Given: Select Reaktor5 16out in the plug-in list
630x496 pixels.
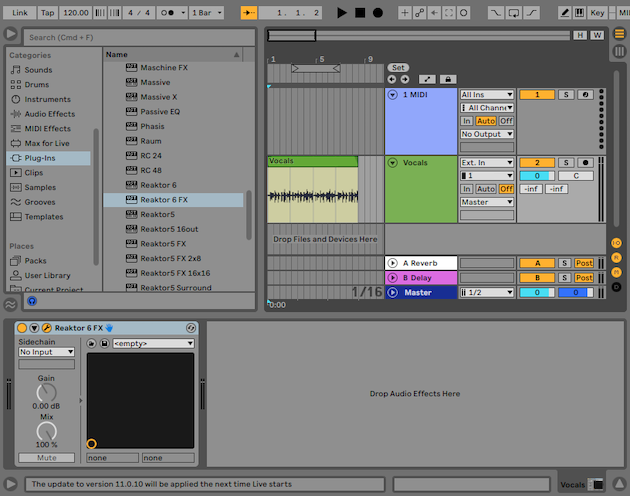Looking at the screenshot, I should tap(169, 229).
